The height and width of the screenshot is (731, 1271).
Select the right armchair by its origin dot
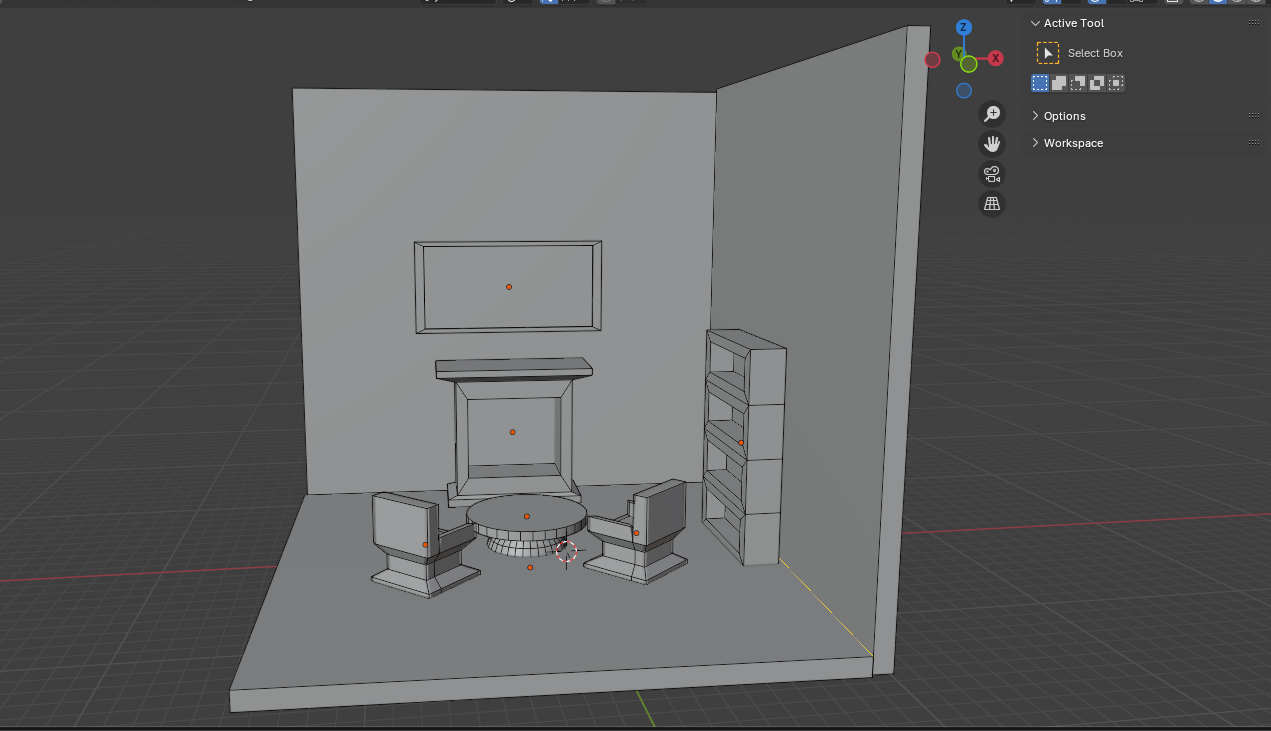pyautogui.click(x=636, y=533)
